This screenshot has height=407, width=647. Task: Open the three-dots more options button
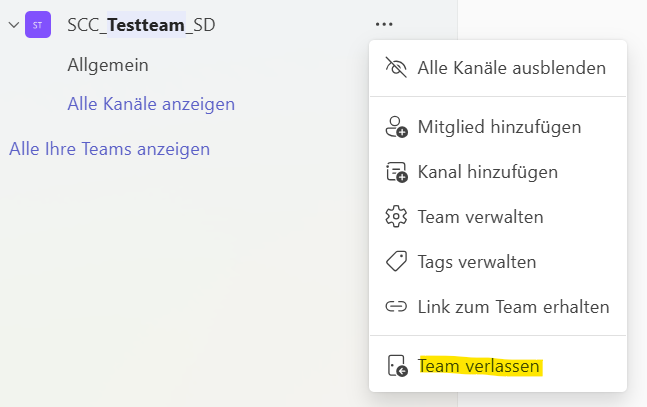point(384,24)
